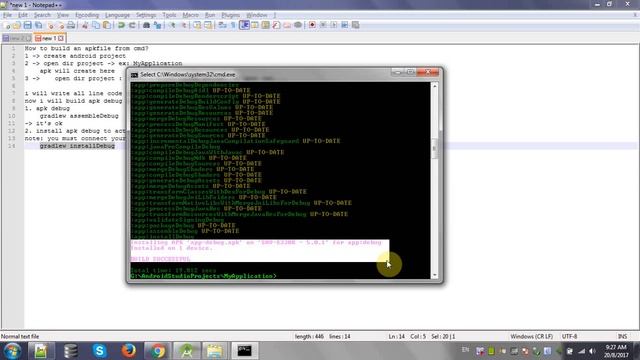The height and width of the screenshot is (360, 640).
Task: Open the Plugins menu
Action: [x=231, y=15]
